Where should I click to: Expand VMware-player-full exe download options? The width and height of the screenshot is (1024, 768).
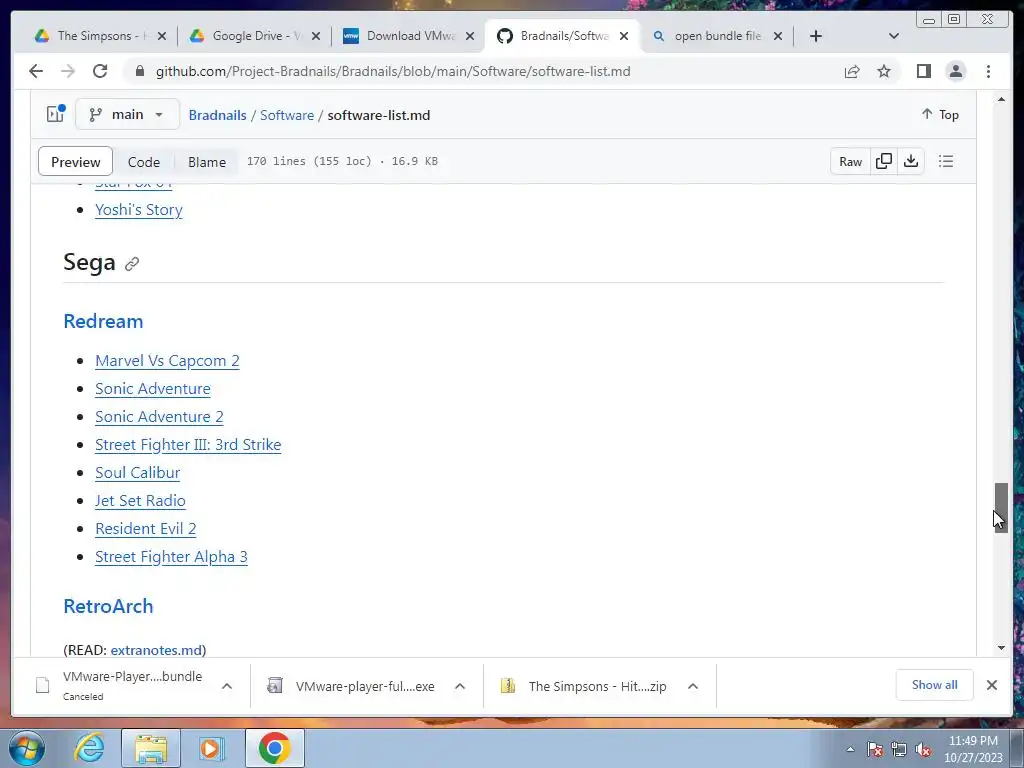point(460,686)
